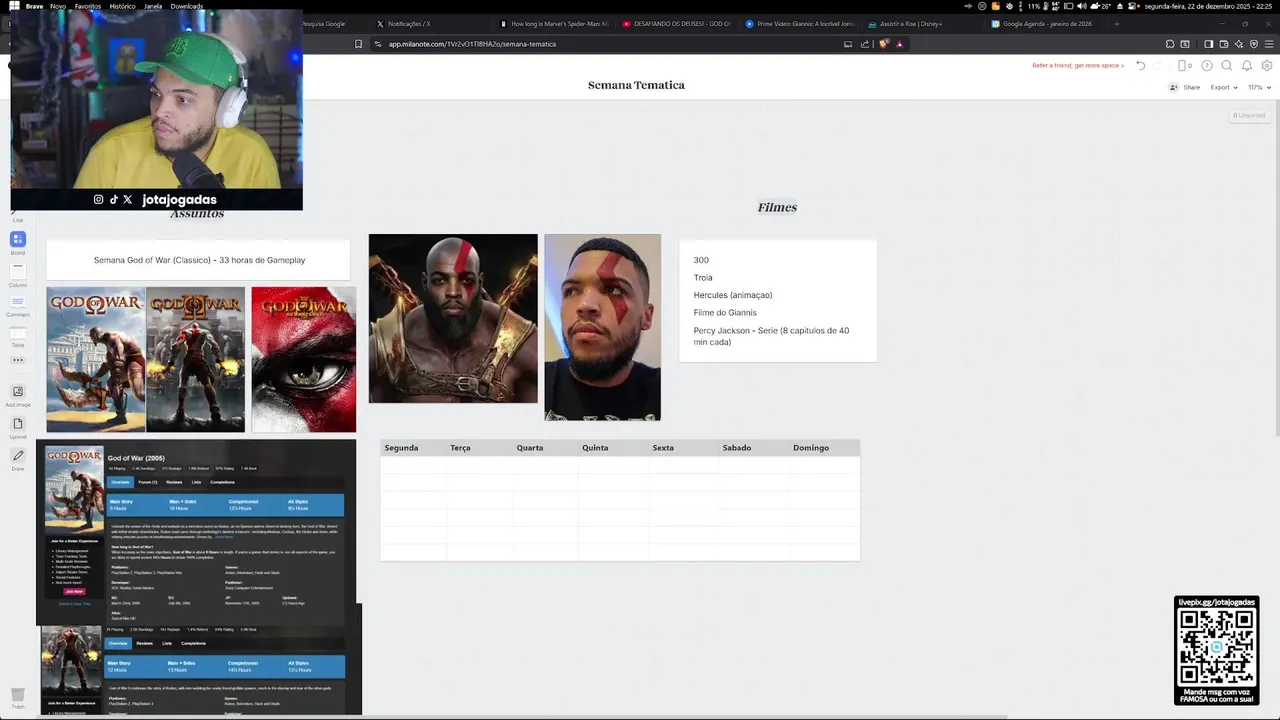
Task: Switch to Assistir a Rise Disney+ tab
Action: tap(924, 23)
